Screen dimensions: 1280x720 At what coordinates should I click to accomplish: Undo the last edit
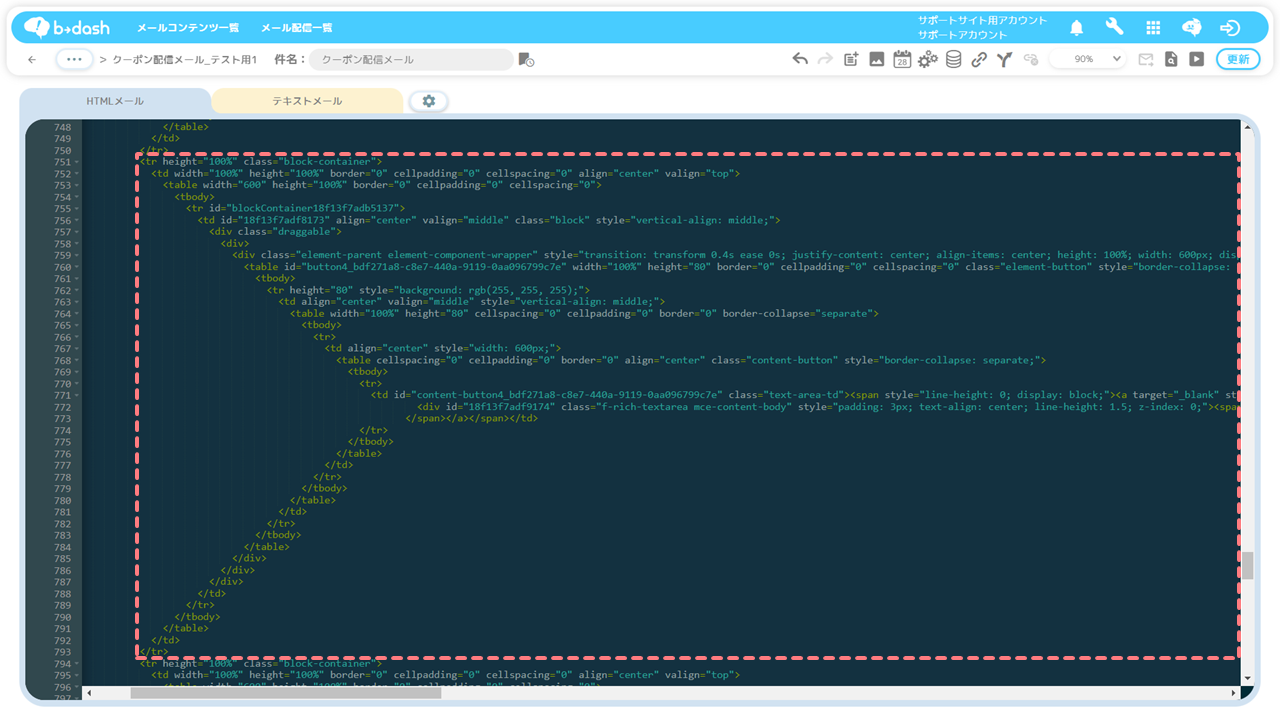[800, 59]
